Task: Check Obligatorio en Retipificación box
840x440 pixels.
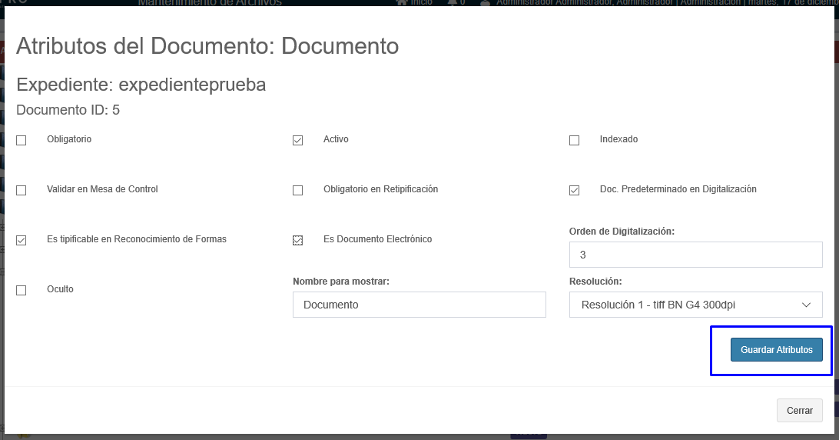Action: coord(298,190)
